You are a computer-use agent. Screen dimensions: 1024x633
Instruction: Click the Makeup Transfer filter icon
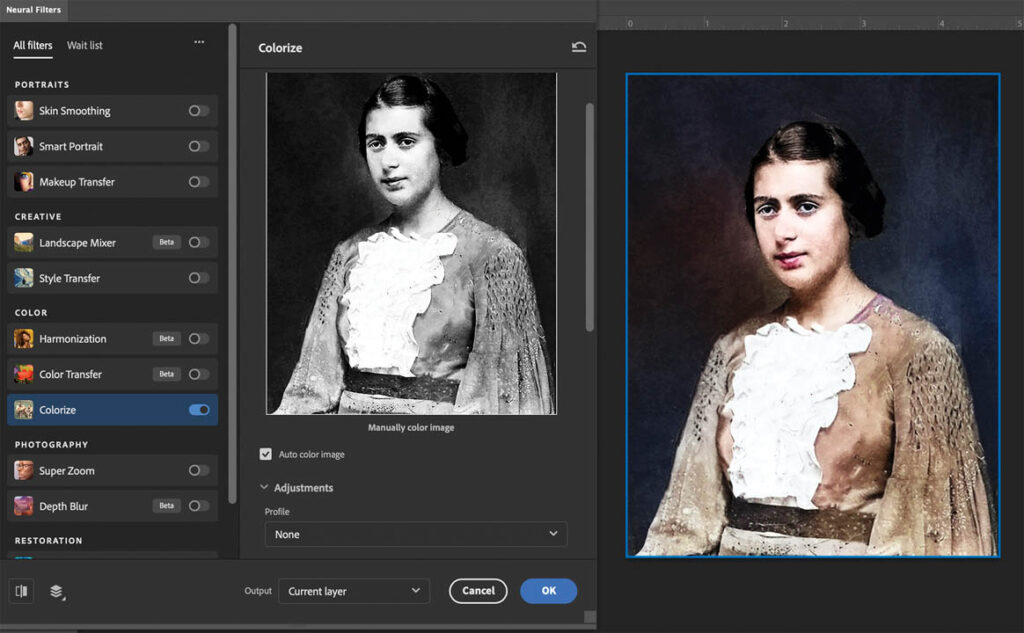(24, 182)
